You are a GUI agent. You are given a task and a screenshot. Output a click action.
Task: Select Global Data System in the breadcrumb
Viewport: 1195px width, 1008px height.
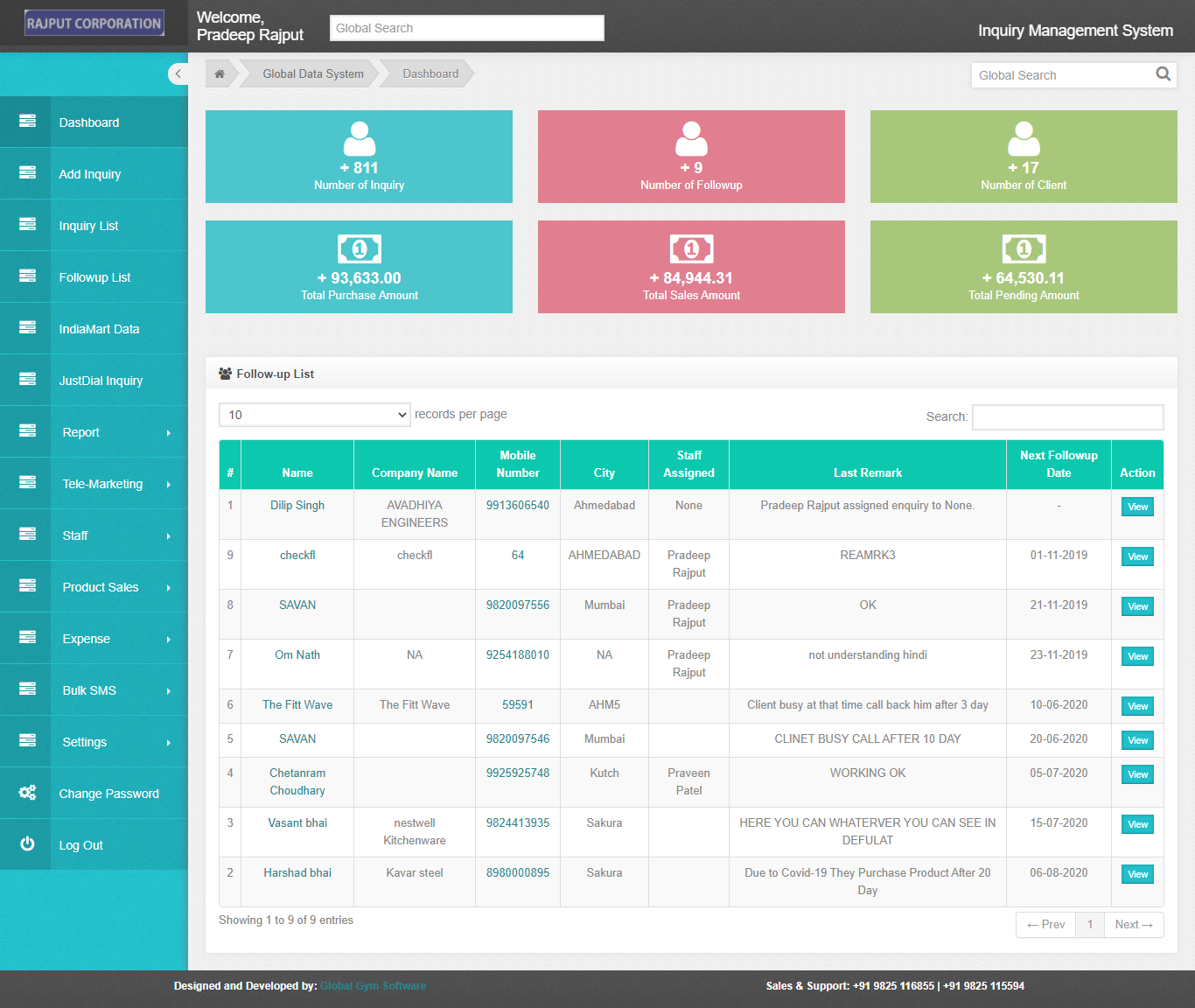tap(311, 73)
